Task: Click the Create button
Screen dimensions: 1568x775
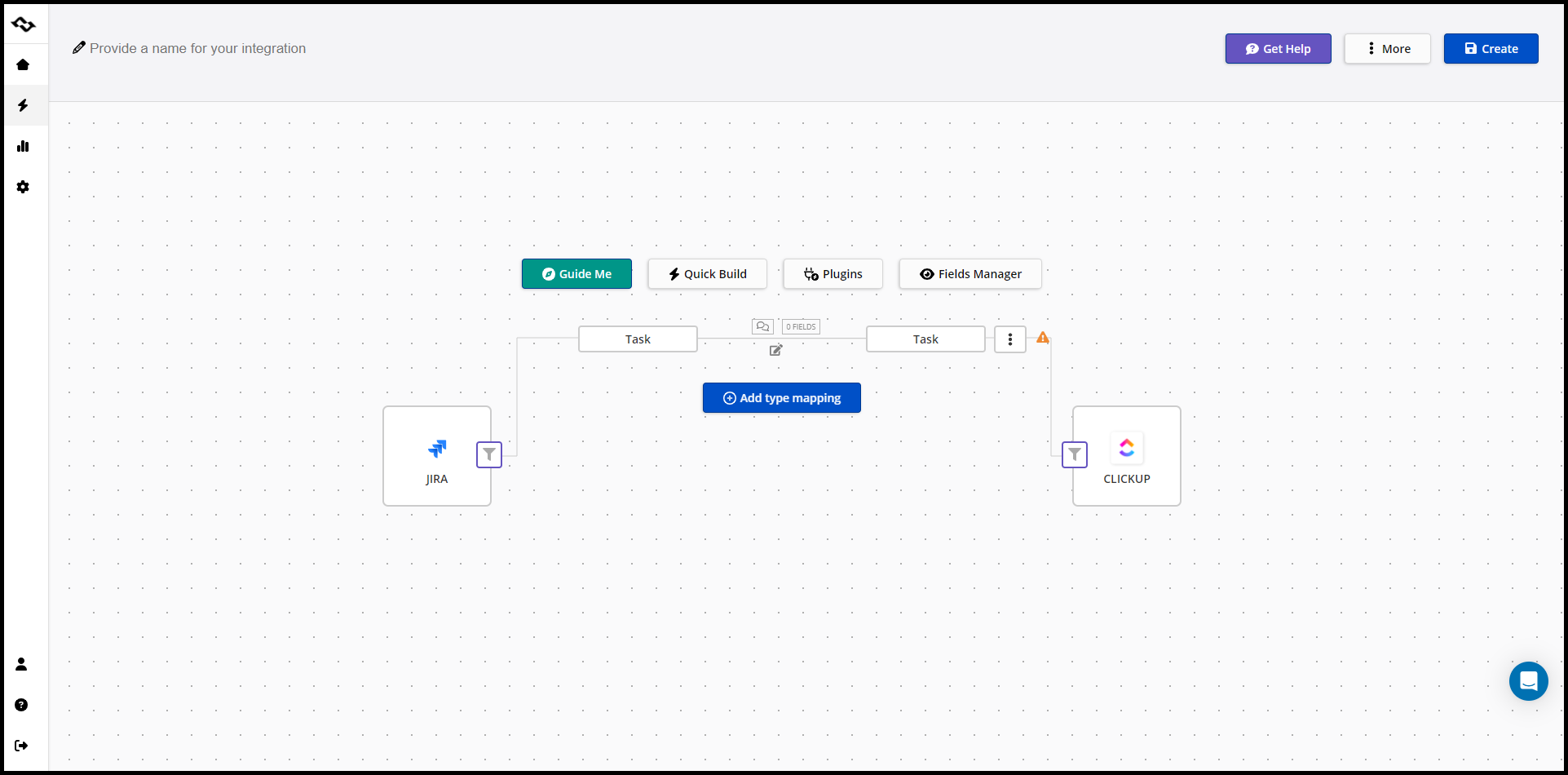Action: point(1491,49)
